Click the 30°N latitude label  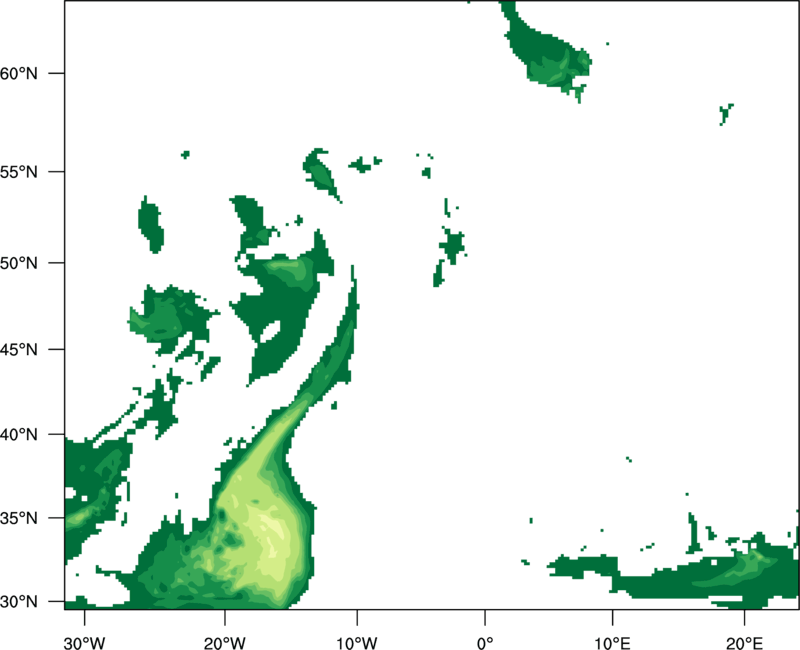click(18, 602)
